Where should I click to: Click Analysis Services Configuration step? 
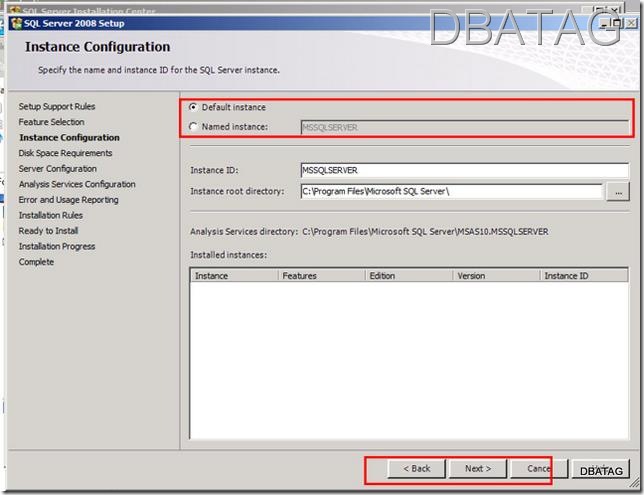(x=77, y=184)
